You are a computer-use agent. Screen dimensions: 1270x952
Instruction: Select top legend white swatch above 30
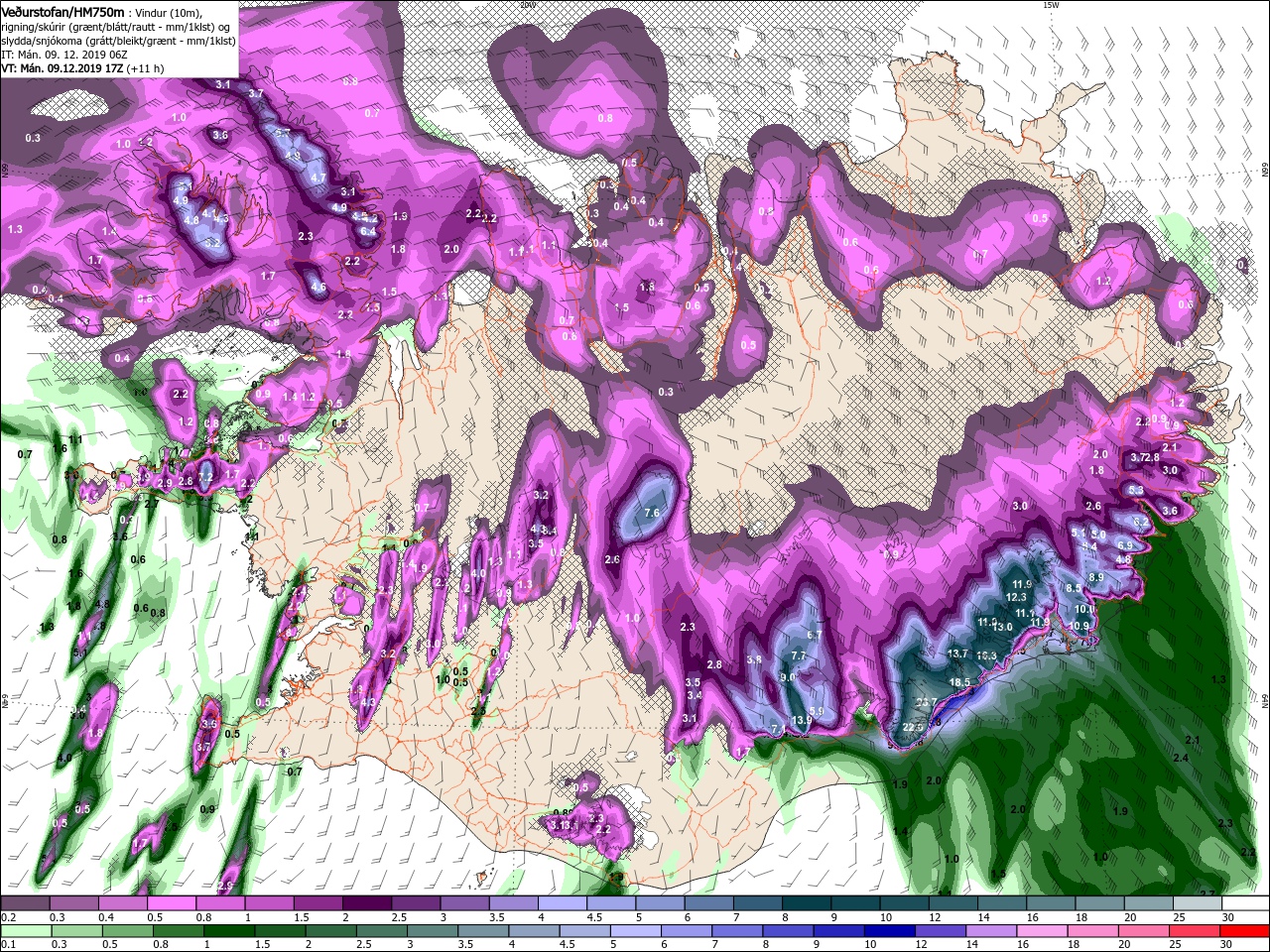tap(1244, 903)
